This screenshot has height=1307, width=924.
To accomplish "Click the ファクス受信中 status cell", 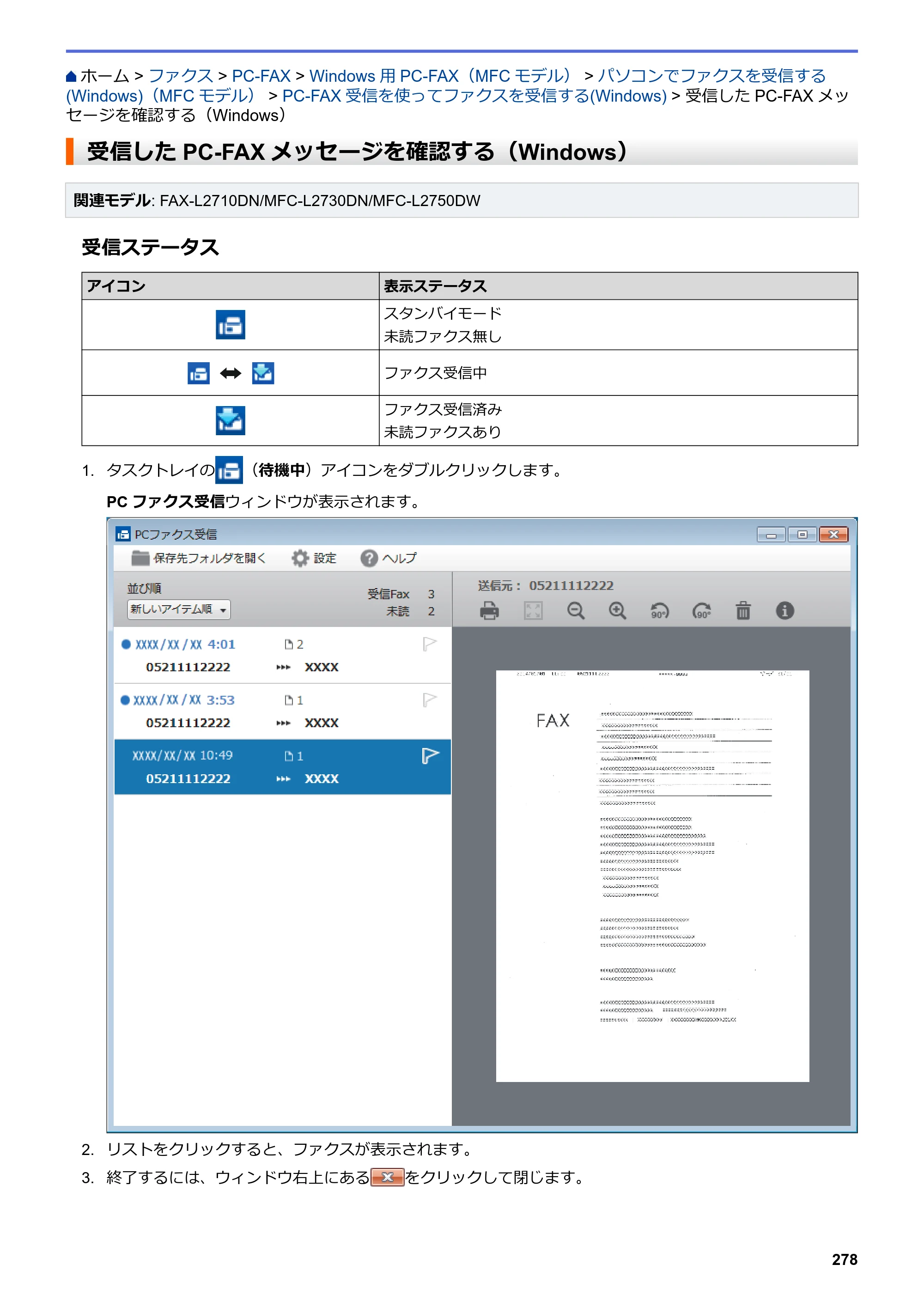I will 618,372.
